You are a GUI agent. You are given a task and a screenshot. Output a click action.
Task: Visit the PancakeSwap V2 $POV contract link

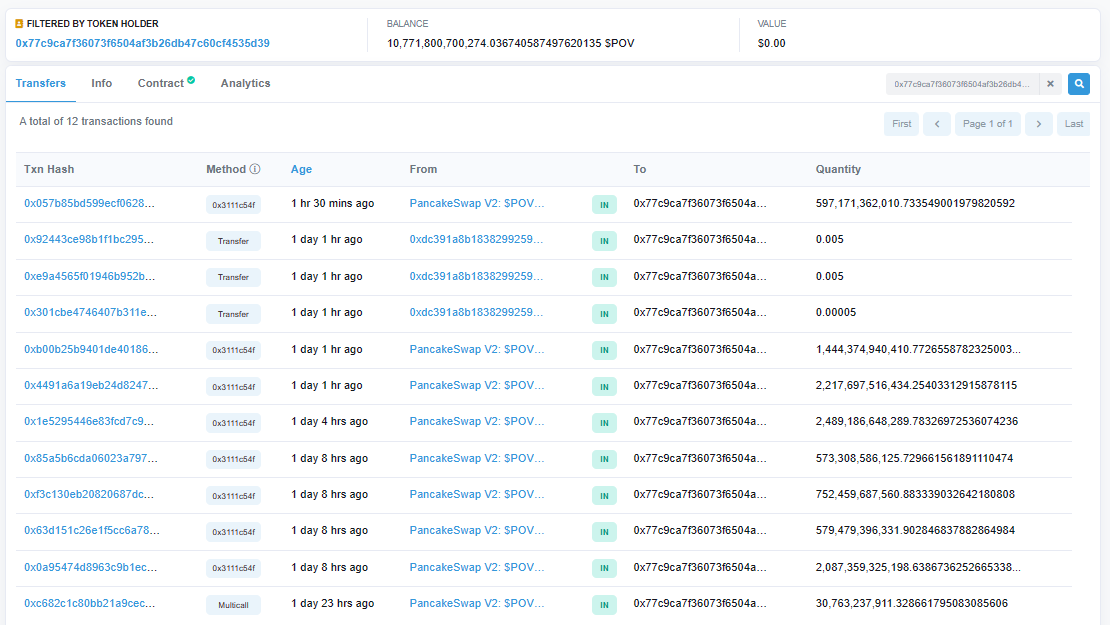(477, 204)
